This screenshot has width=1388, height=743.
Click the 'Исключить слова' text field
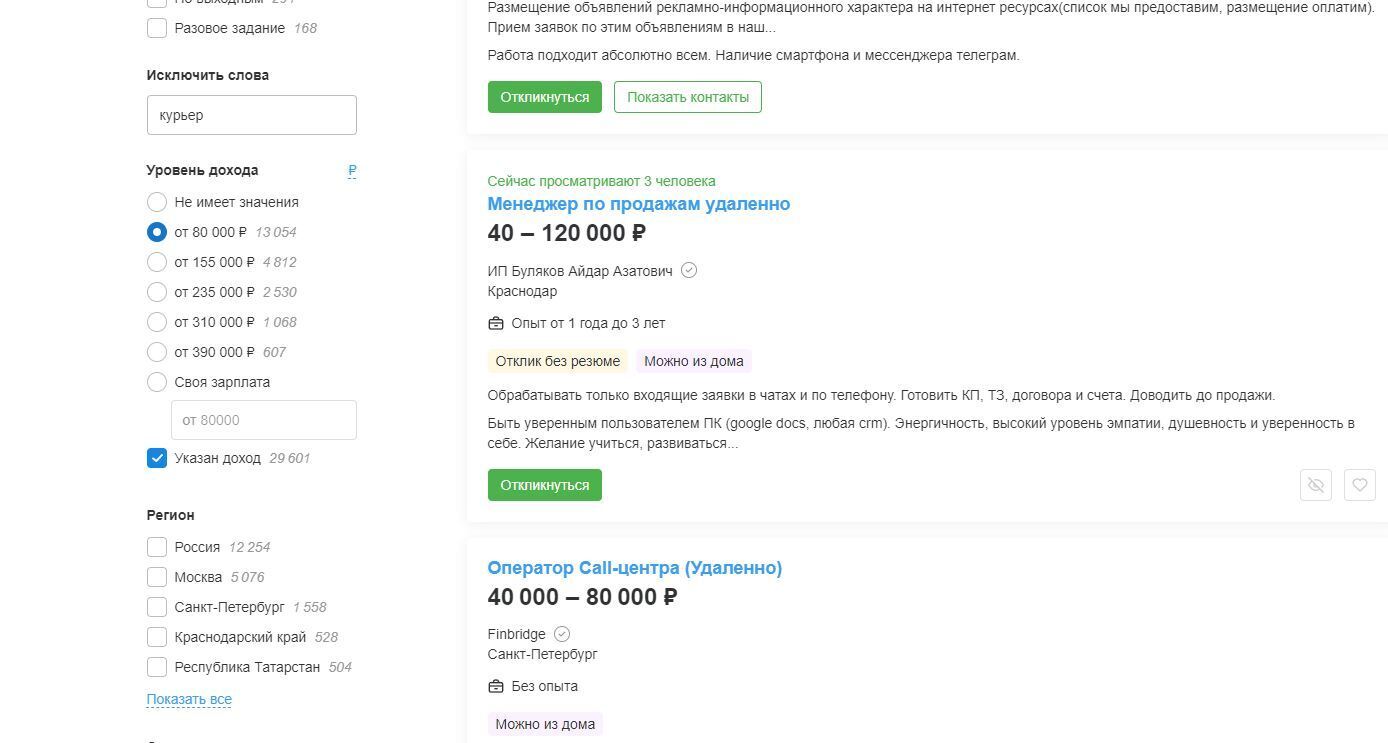[251, 115]
